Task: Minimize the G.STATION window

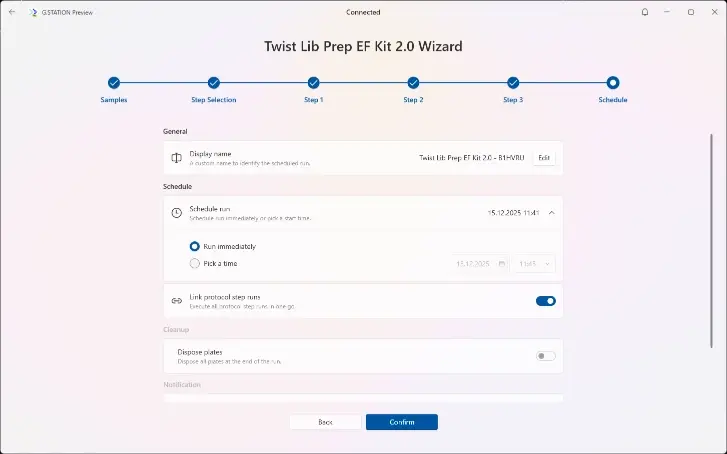Action: click(667, 12)
